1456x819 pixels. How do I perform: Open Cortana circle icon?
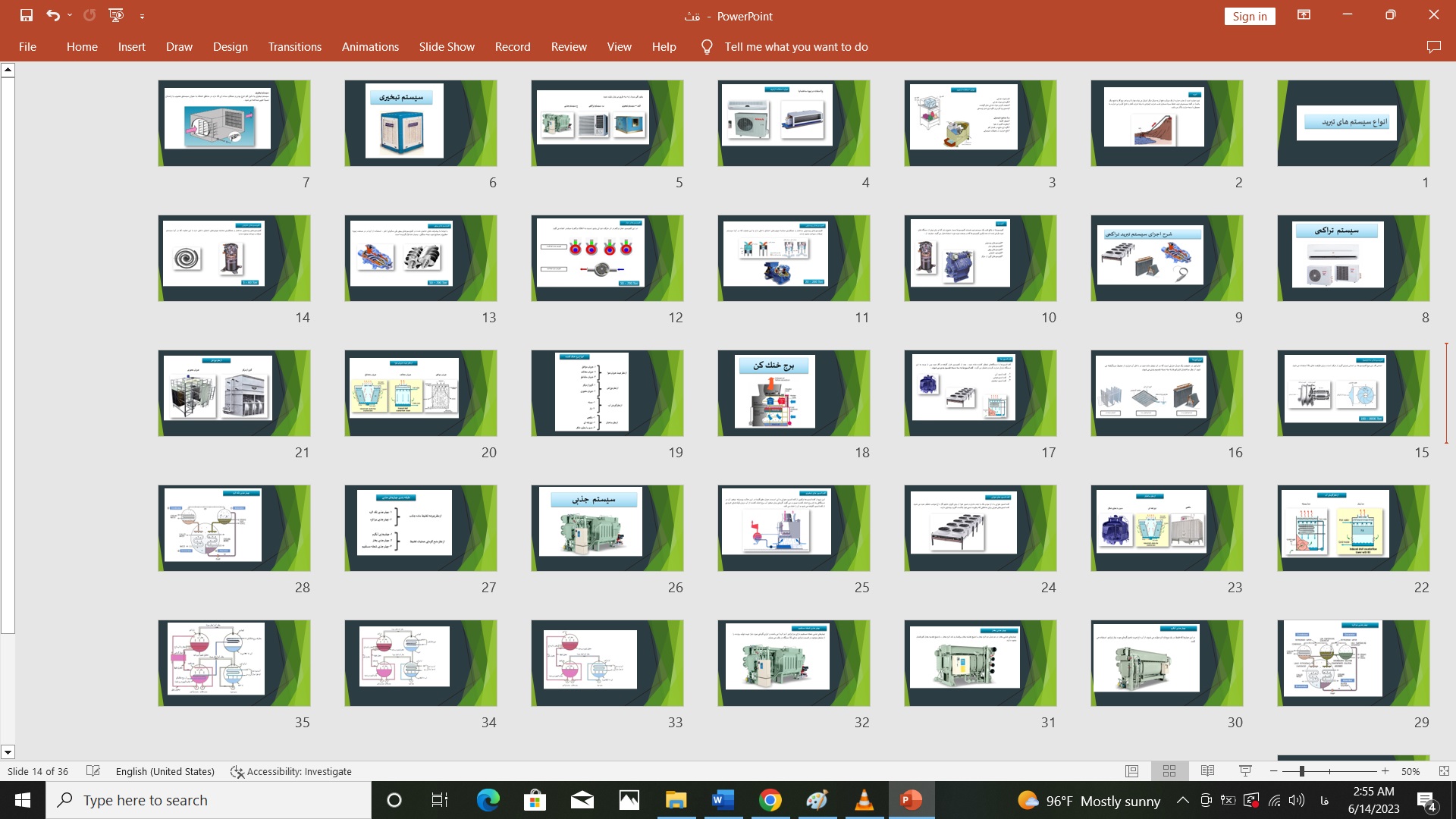pyautogui.click(x=394, y=800)
